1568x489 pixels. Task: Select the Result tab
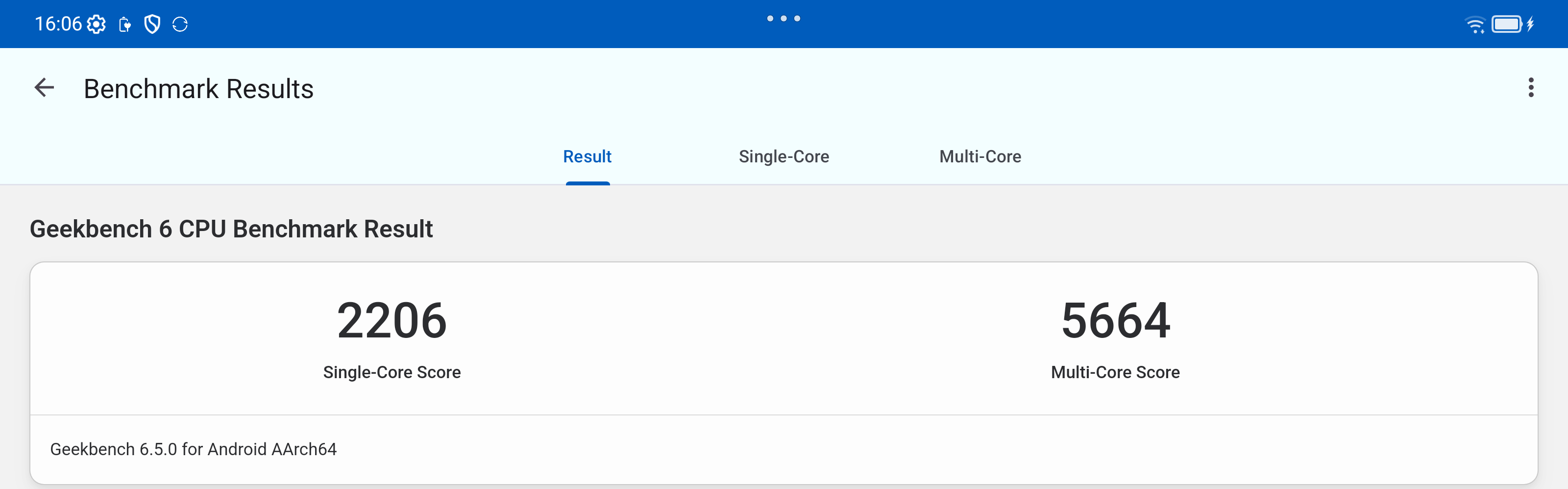[x=587, y=156]
